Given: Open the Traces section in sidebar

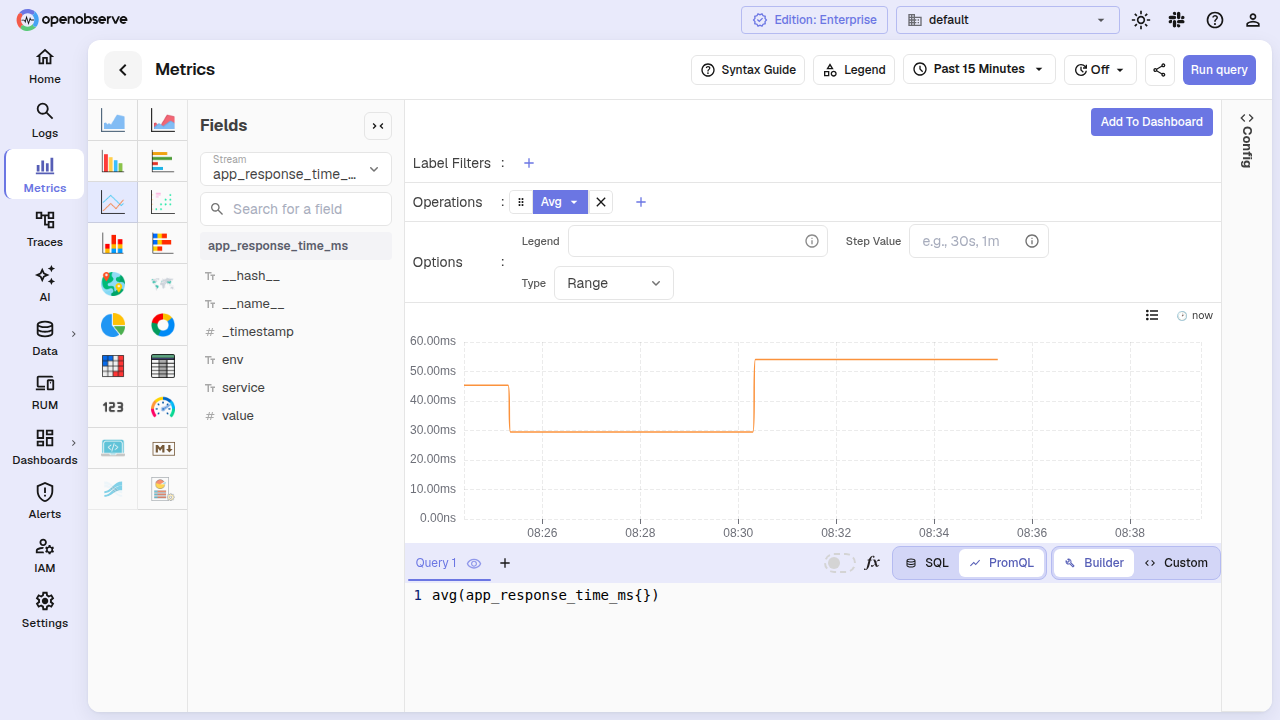Looking at the screenshot, I should point(45,229).
